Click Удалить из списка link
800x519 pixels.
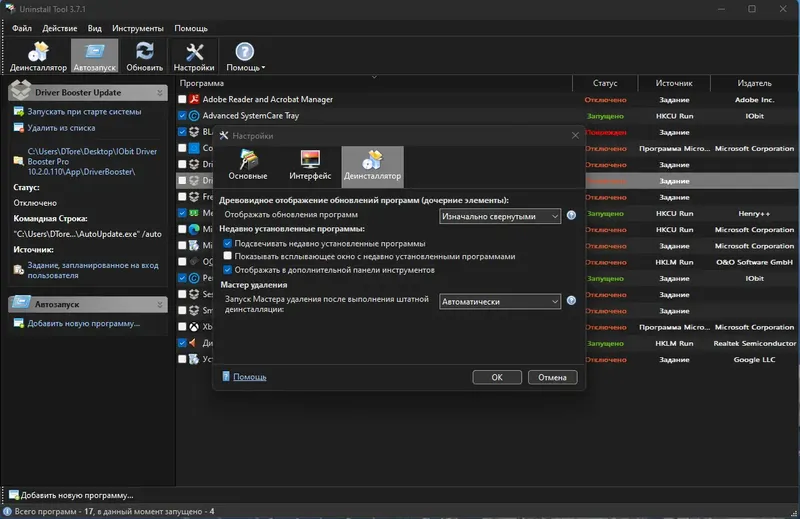click(61, 128)
